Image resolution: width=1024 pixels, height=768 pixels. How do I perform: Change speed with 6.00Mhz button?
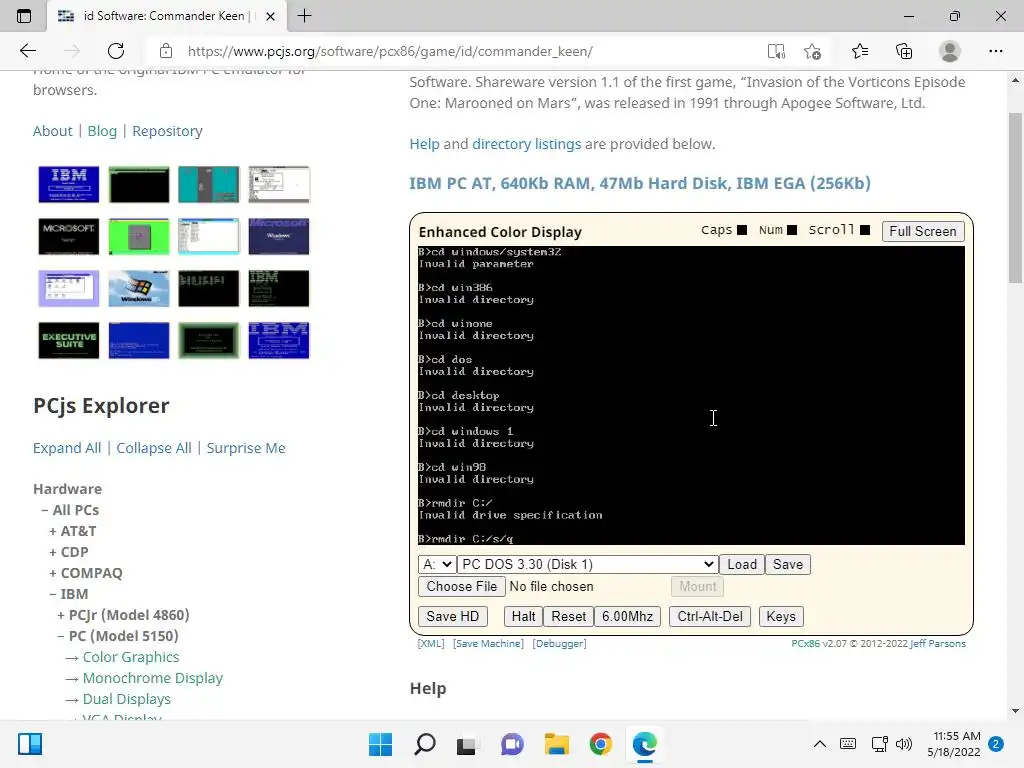627,616
